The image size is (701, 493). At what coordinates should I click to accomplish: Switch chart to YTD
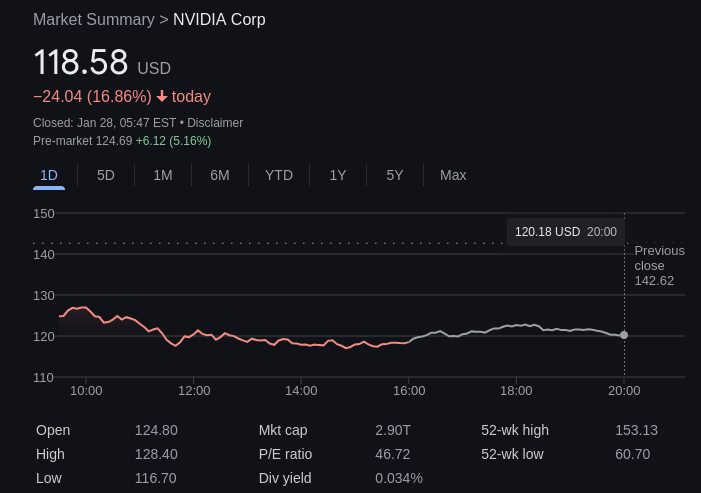tap(279, 175)
